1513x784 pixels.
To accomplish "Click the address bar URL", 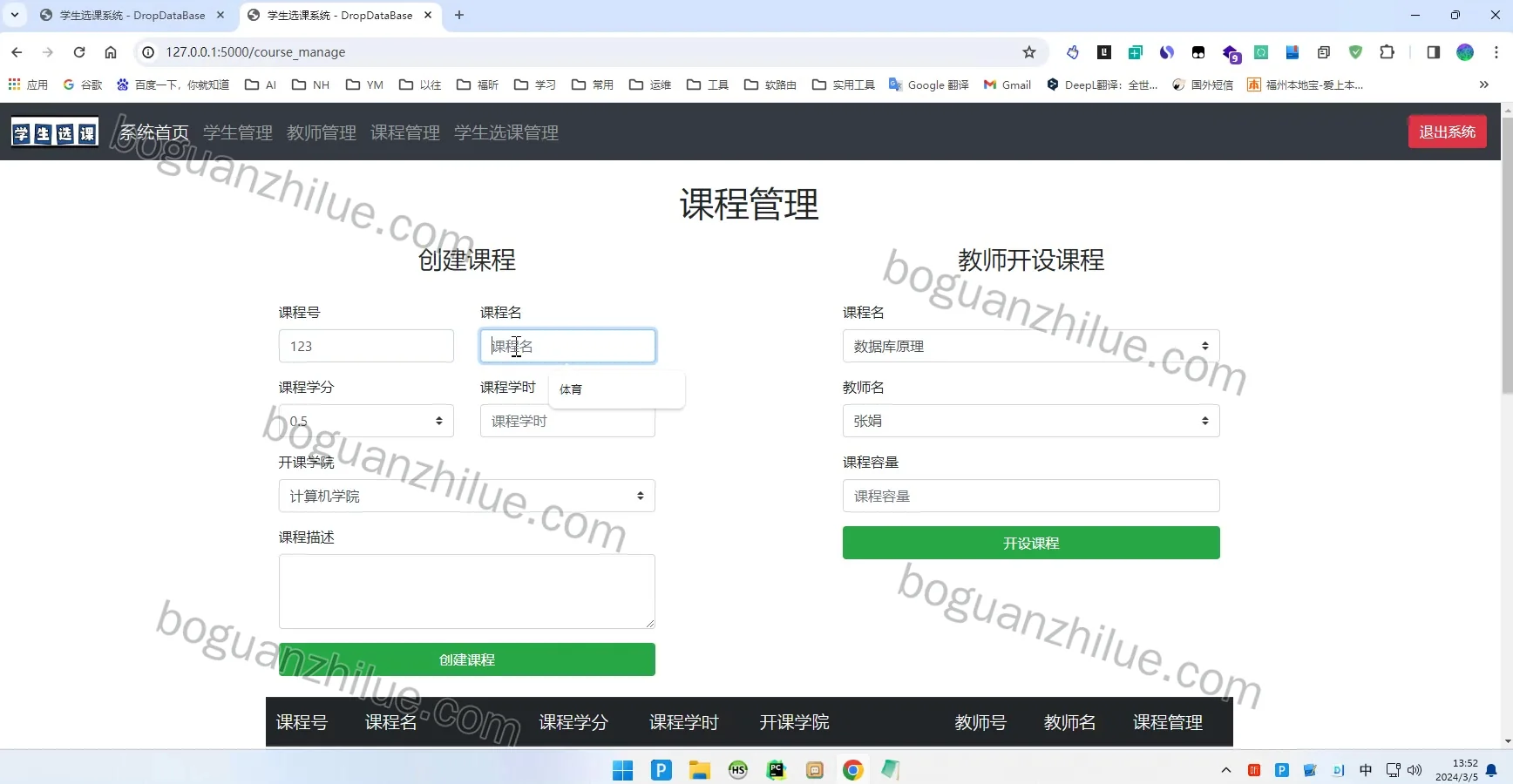I will [255, 52].
